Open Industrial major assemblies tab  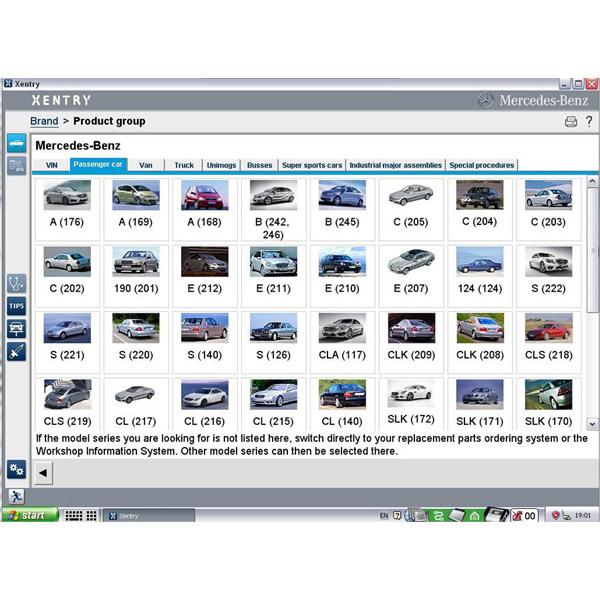point(396,165)
